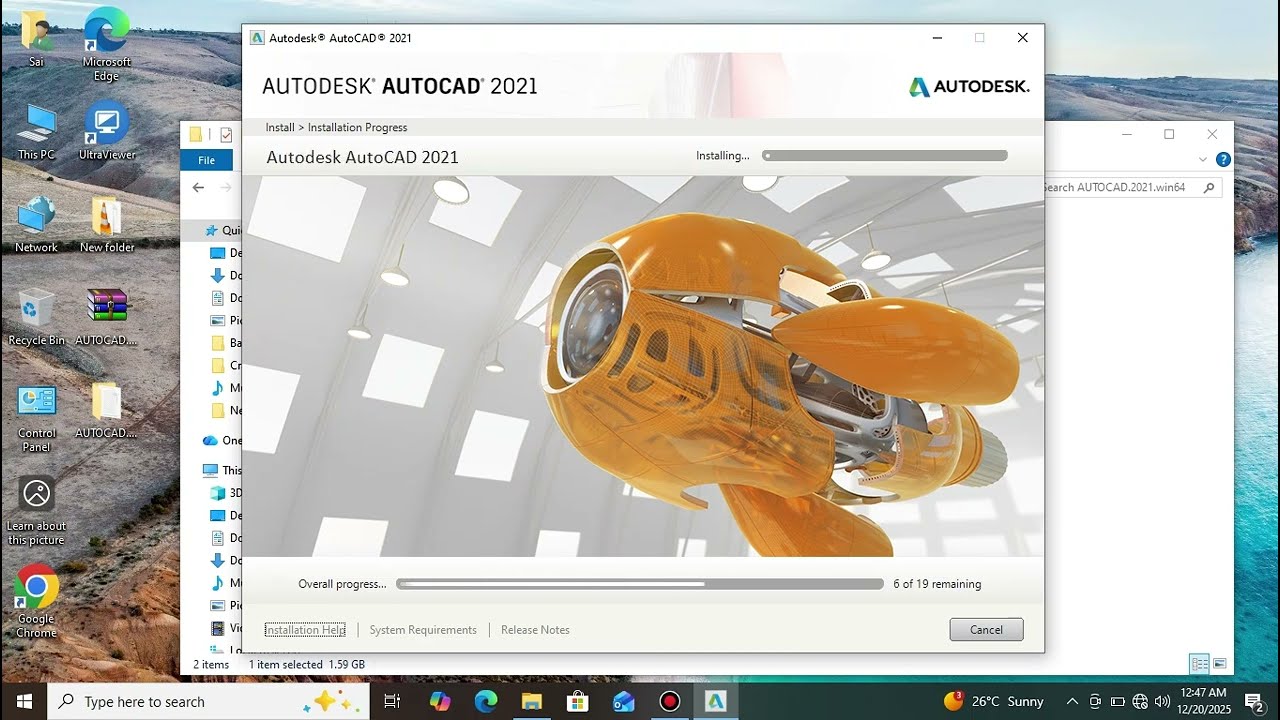Open the Release Notes link
The image size is (1280, 720).
[535, 630]
